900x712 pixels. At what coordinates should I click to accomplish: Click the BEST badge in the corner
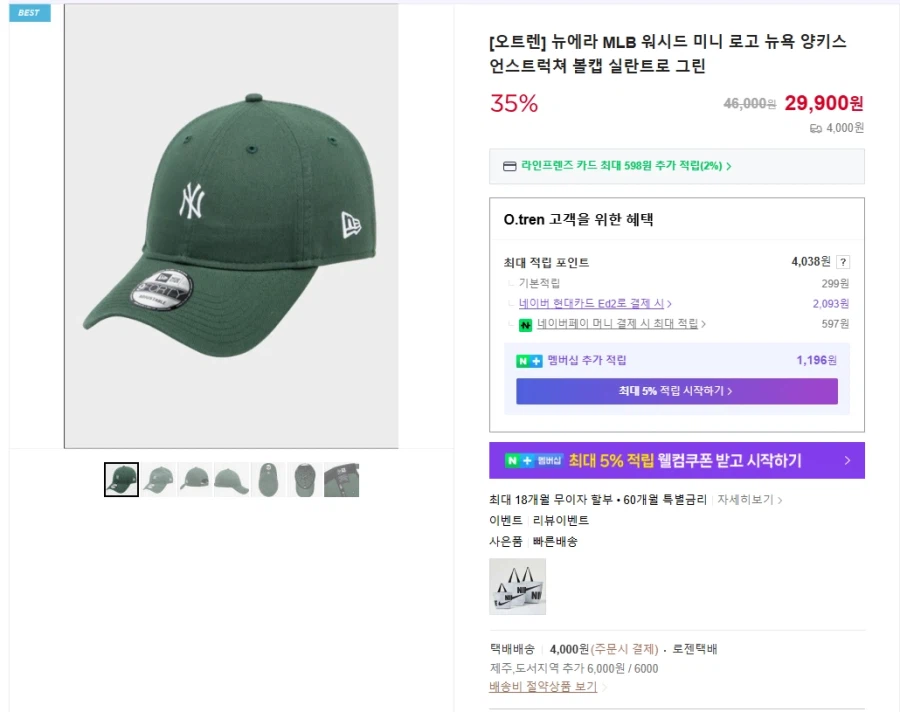[28, 13]
